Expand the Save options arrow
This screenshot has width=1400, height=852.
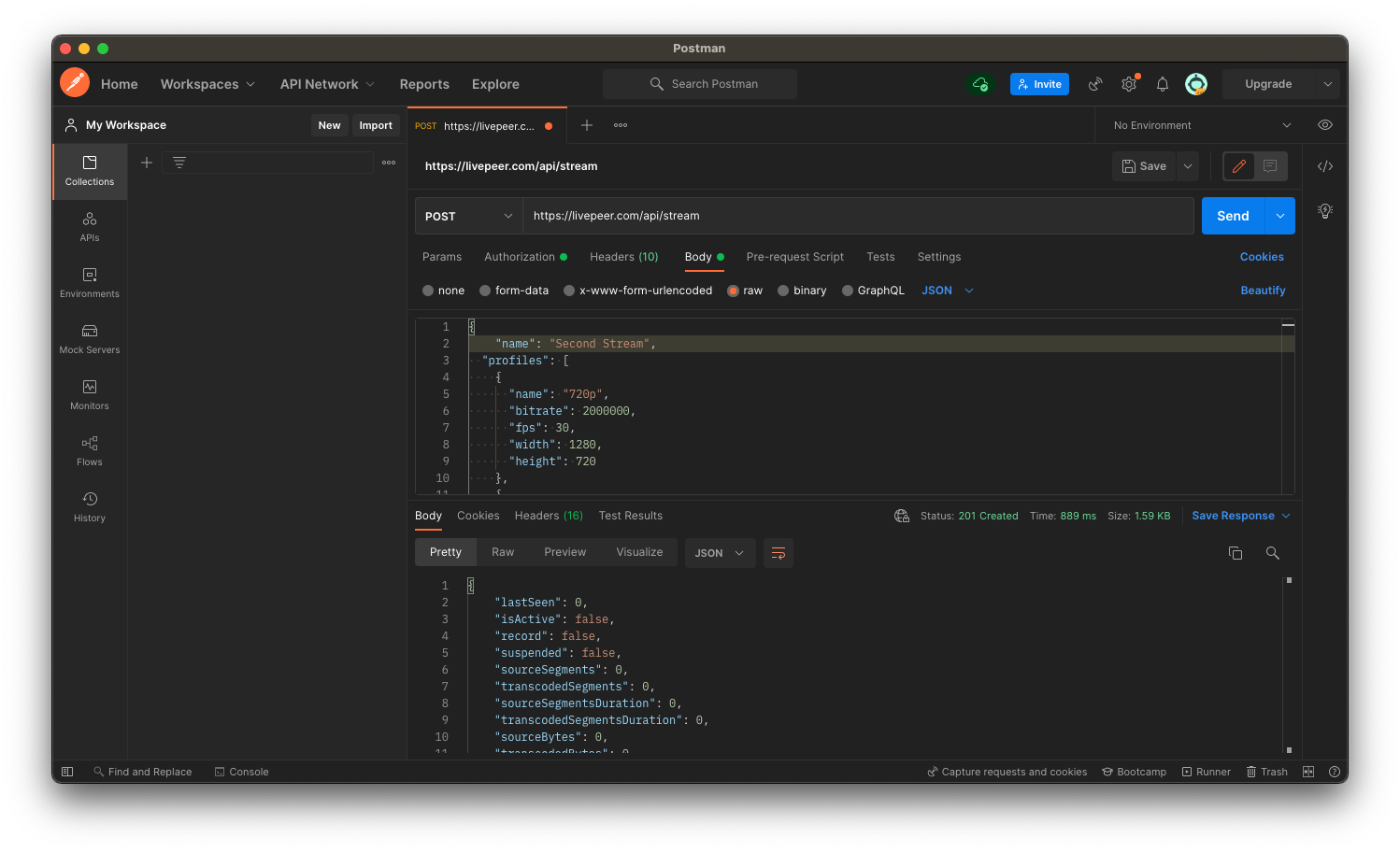tap(1188, 166)
